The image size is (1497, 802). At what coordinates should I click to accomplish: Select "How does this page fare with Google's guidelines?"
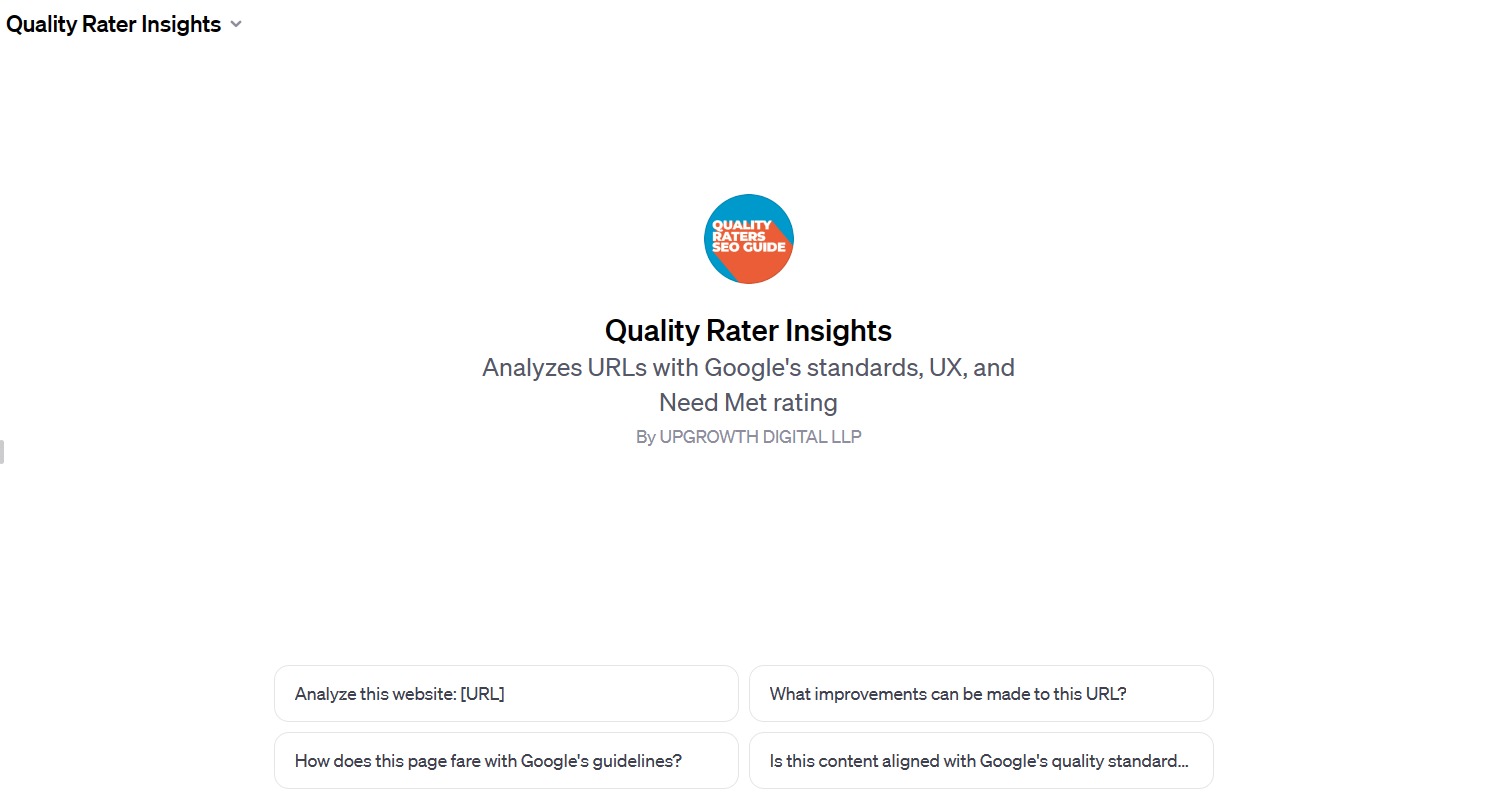(506, 761)
